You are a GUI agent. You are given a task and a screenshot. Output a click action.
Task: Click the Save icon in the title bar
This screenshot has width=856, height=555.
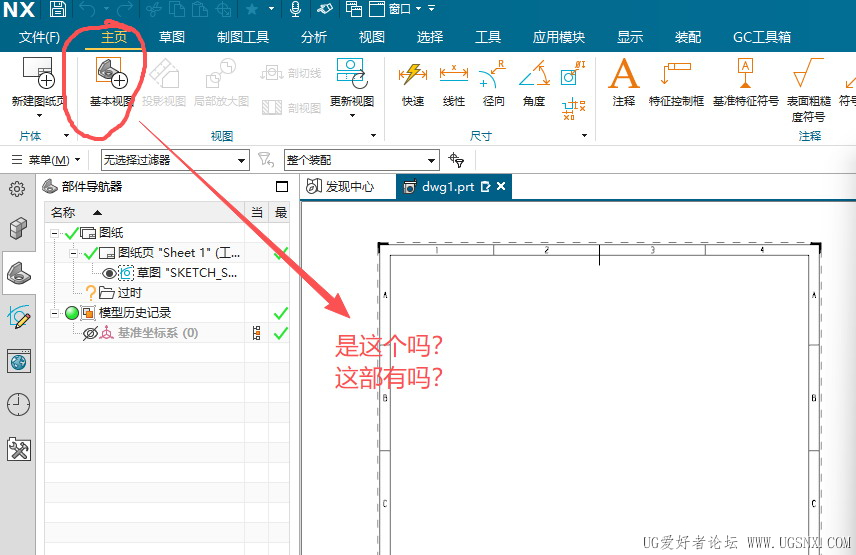(x=58, y=9)
